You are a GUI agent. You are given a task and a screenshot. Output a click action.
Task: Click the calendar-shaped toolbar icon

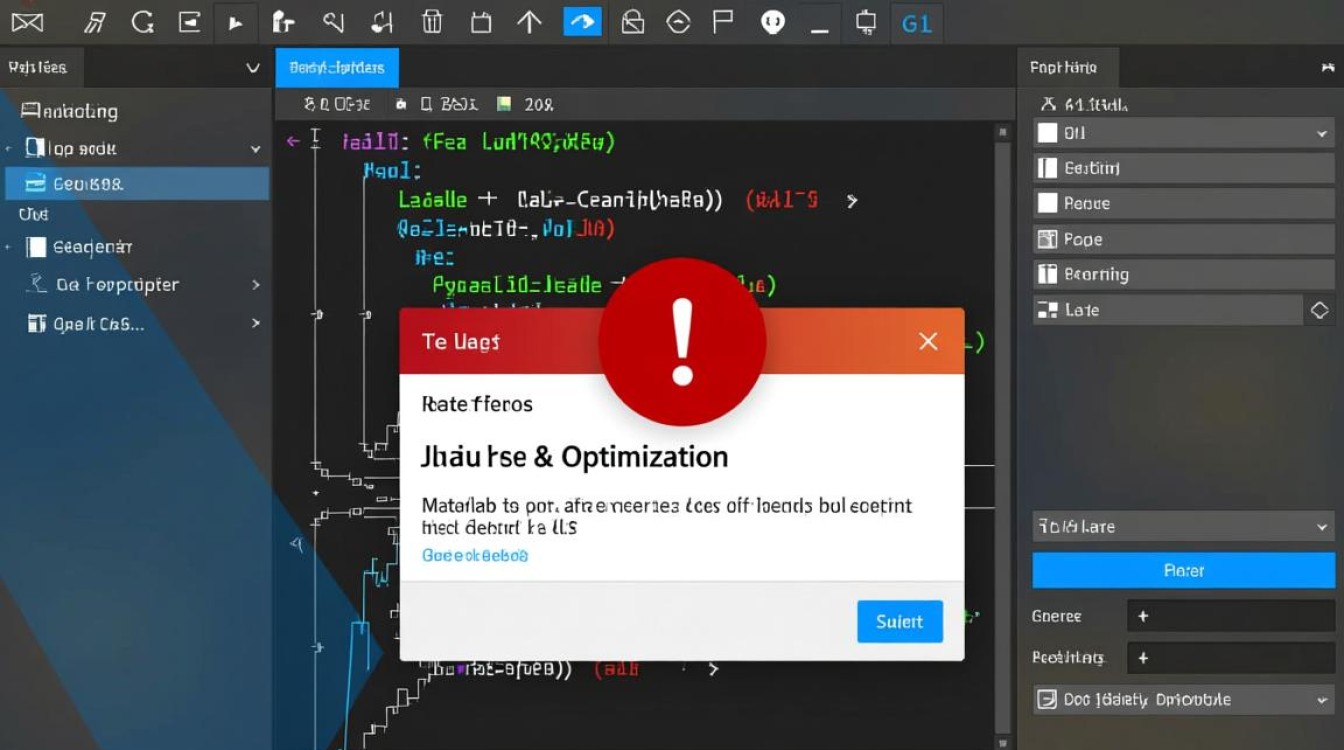click(481, 22)
